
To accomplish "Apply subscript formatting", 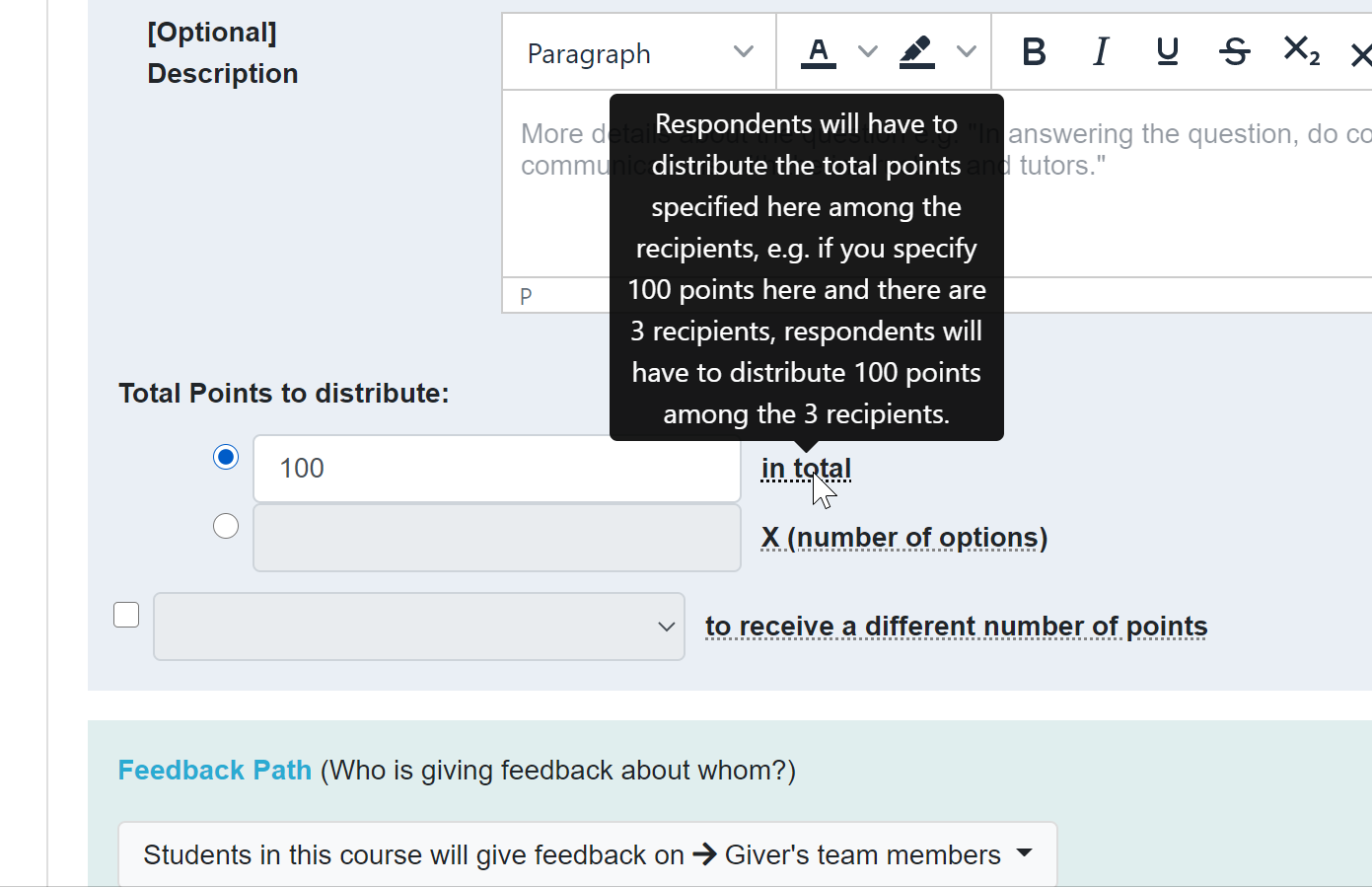I will pos(1301,51).
